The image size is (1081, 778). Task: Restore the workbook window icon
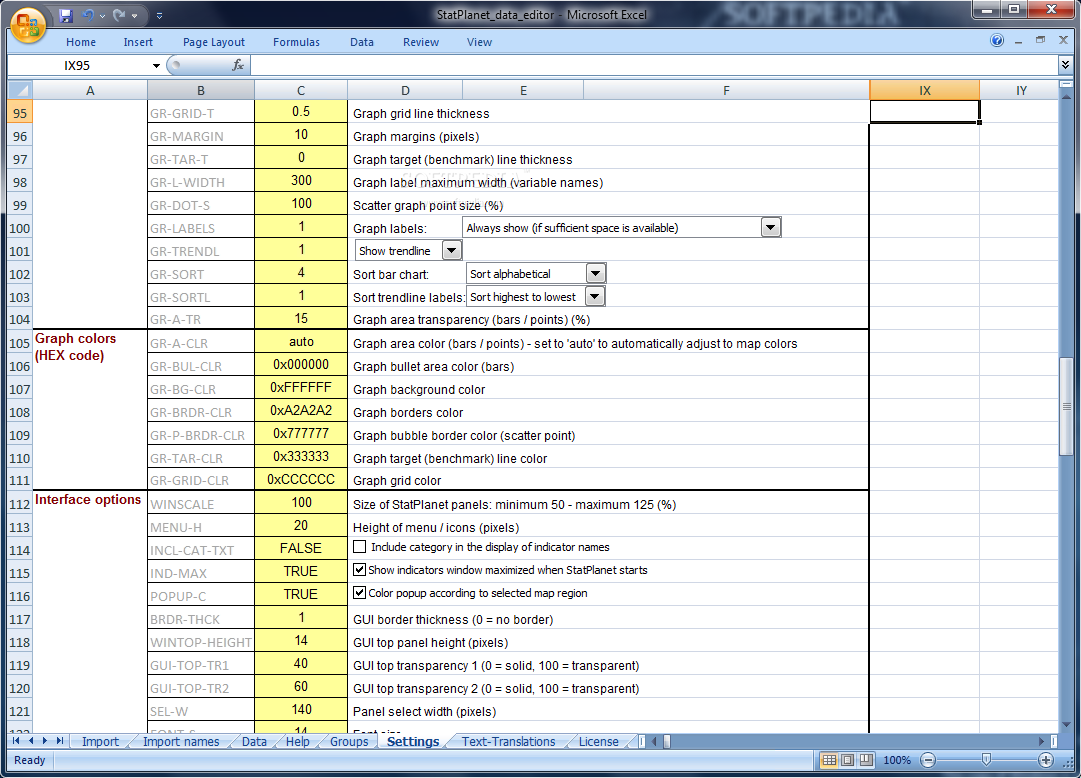click(x=1040, y=41)
